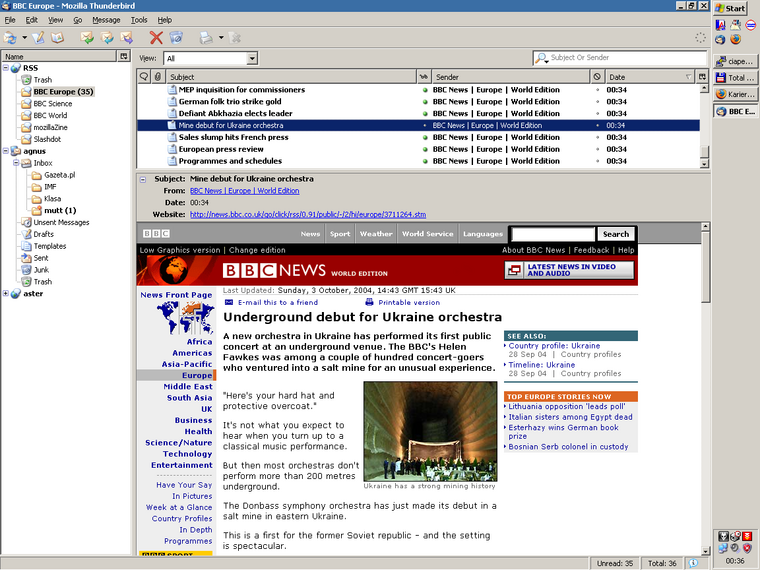Click the message list vertical scrollbar thumb
The width and height of the screenshot is (760, 570).
pos(704,151)
